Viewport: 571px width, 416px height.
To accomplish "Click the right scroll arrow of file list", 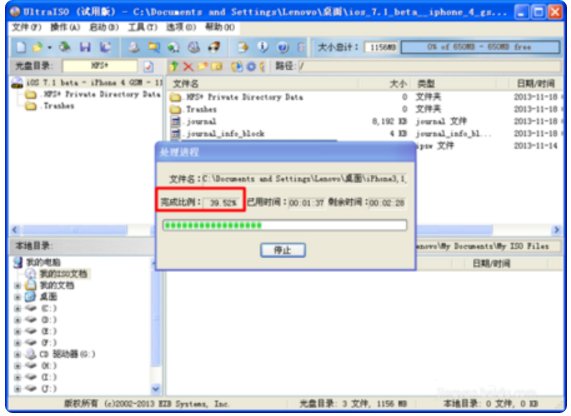I will (x=557, y=230).
